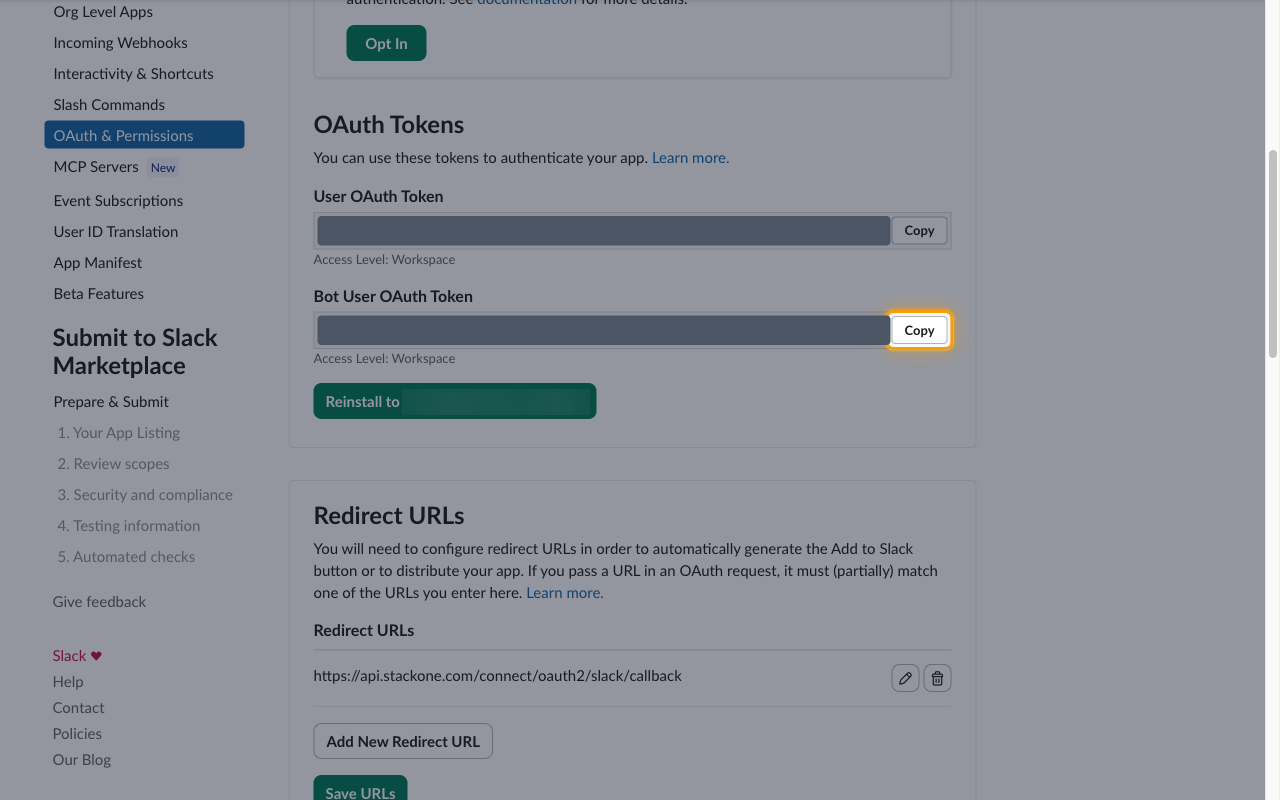This screenshot has width=1280, height=800.
Task: Open Slash Commands page
Action: click(109, 104)
